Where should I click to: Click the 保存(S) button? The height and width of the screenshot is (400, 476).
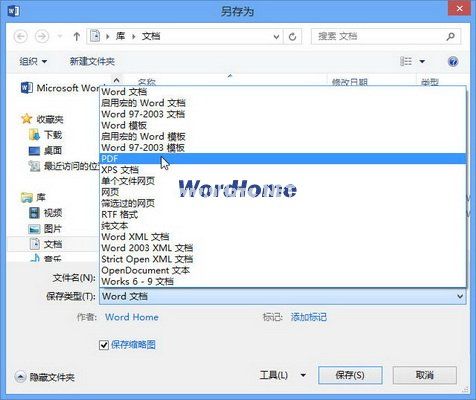350,375
